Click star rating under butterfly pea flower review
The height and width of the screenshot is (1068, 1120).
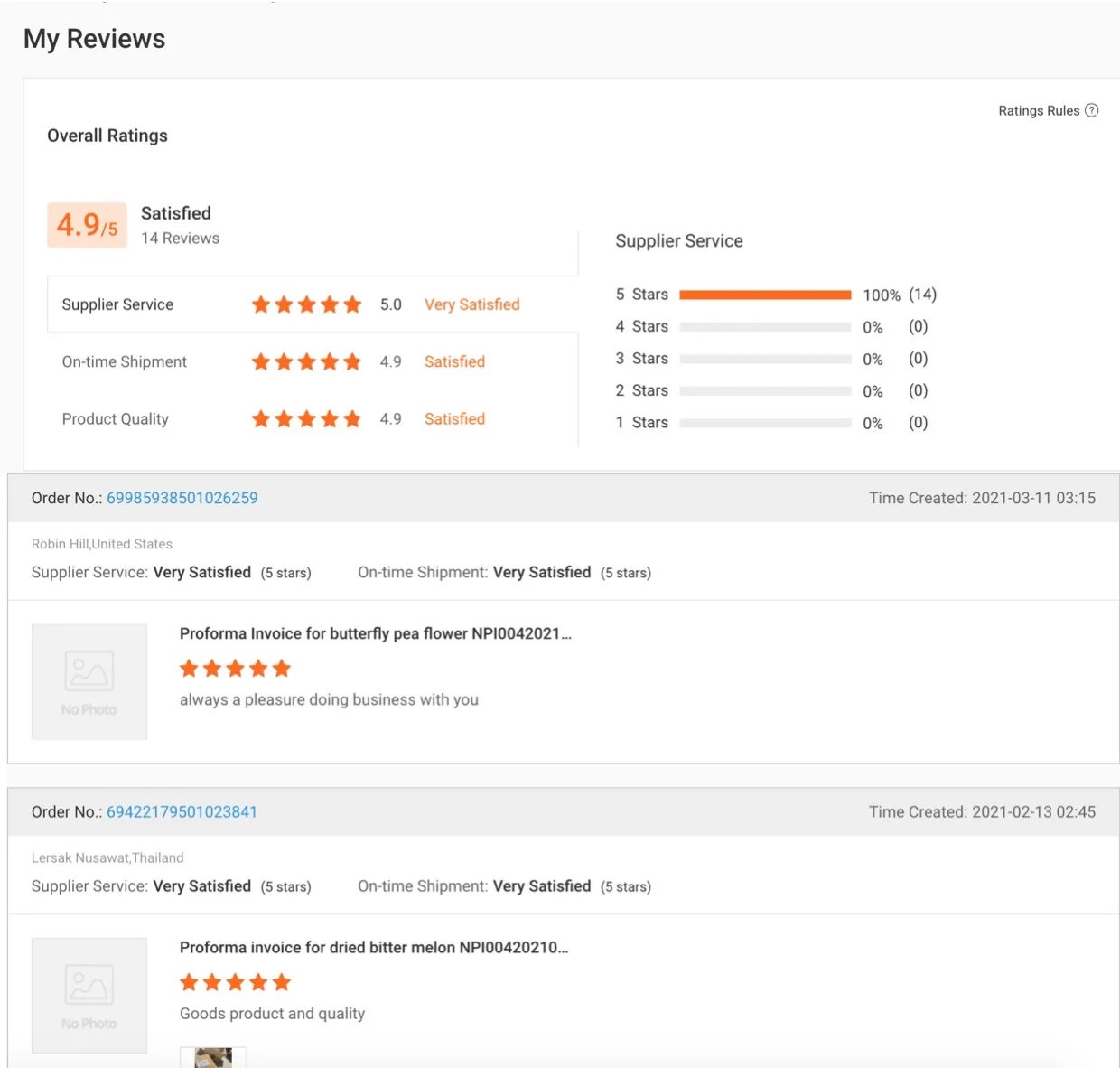tap(235, 669)
